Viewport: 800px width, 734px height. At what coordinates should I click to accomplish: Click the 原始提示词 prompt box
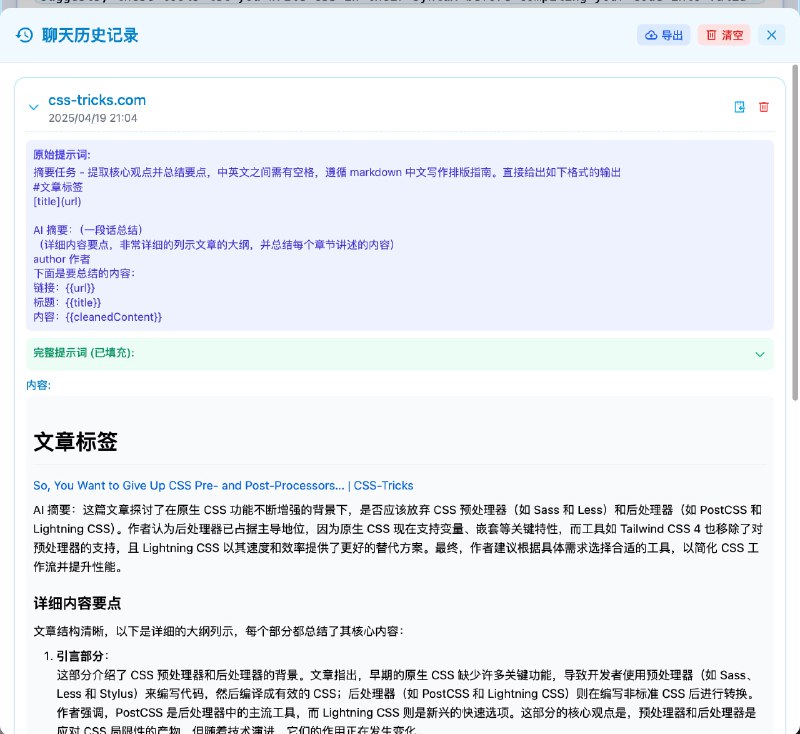pyautogui.click(x=400, y=240)
